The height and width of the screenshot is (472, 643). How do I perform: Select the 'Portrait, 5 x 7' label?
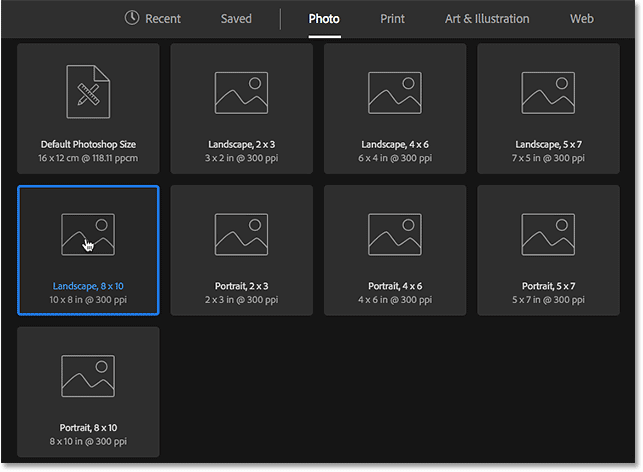pyautogui.click(x=548, y=286)
